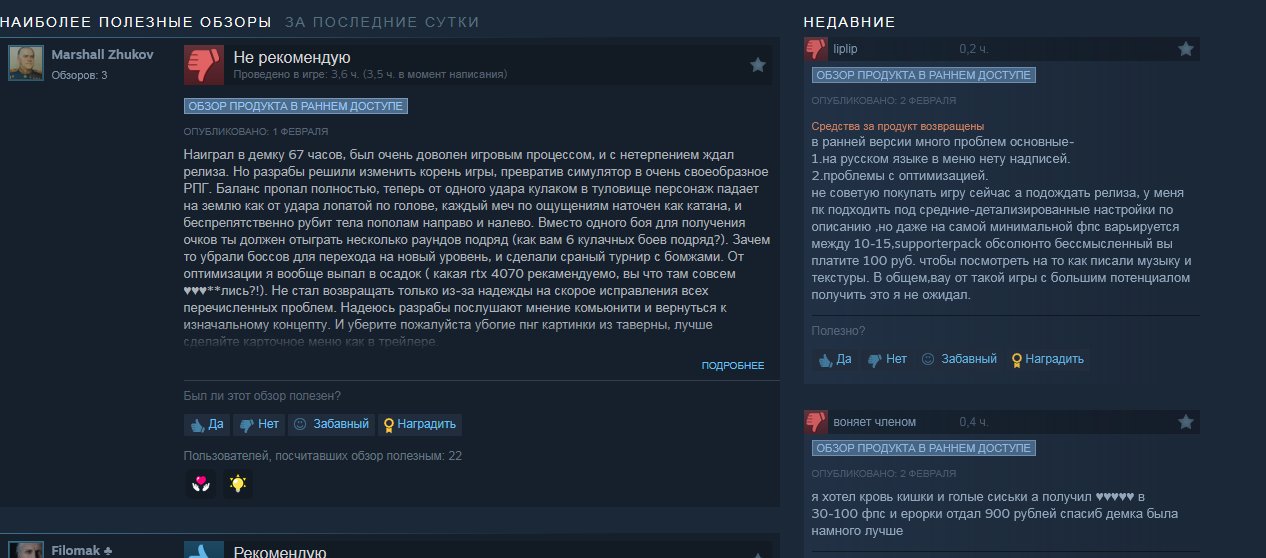
Task: Click Наградить button under the main review
Action: (420, 424)
